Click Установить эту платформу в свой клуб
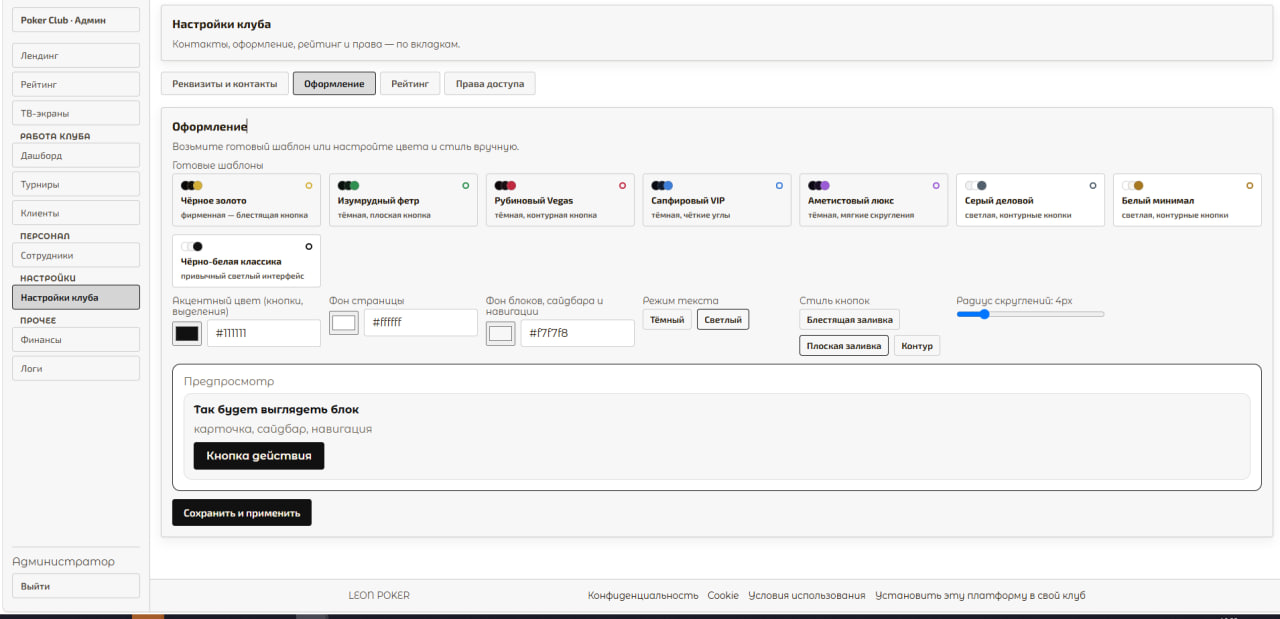The image size is (1280, 619). coord(980,596)
